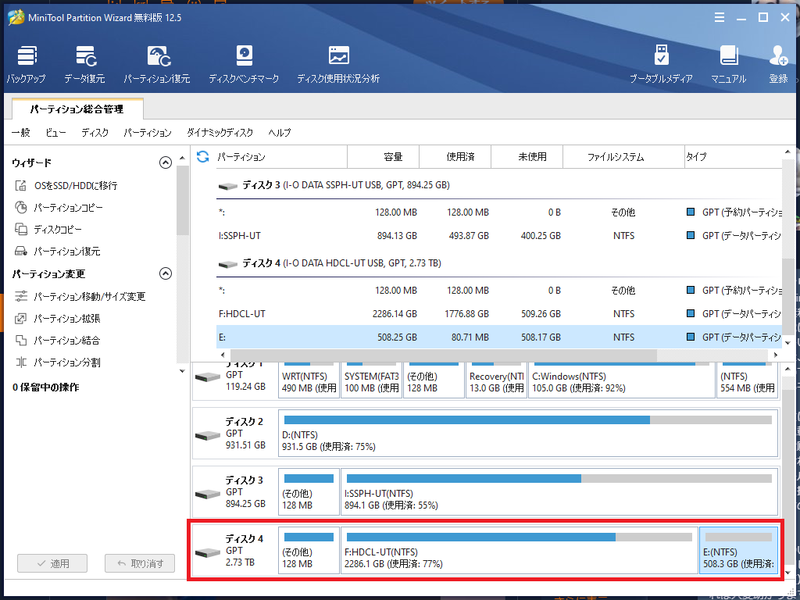This screenshot has width=800, height=600.
Task: Select the E: partition row
Action: pos(499,337)
